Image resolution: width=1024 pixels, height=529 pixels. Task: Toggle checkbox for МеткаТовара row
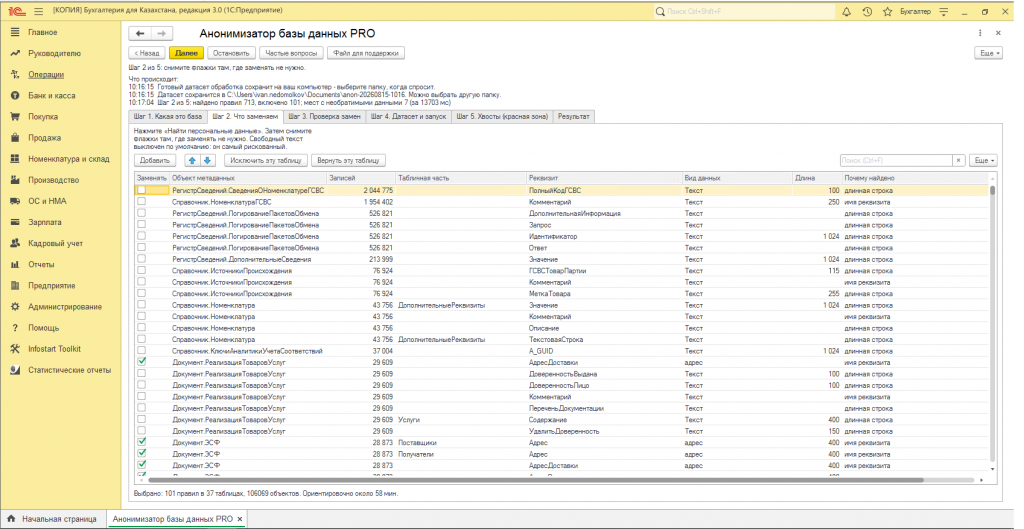coord(141,293)
